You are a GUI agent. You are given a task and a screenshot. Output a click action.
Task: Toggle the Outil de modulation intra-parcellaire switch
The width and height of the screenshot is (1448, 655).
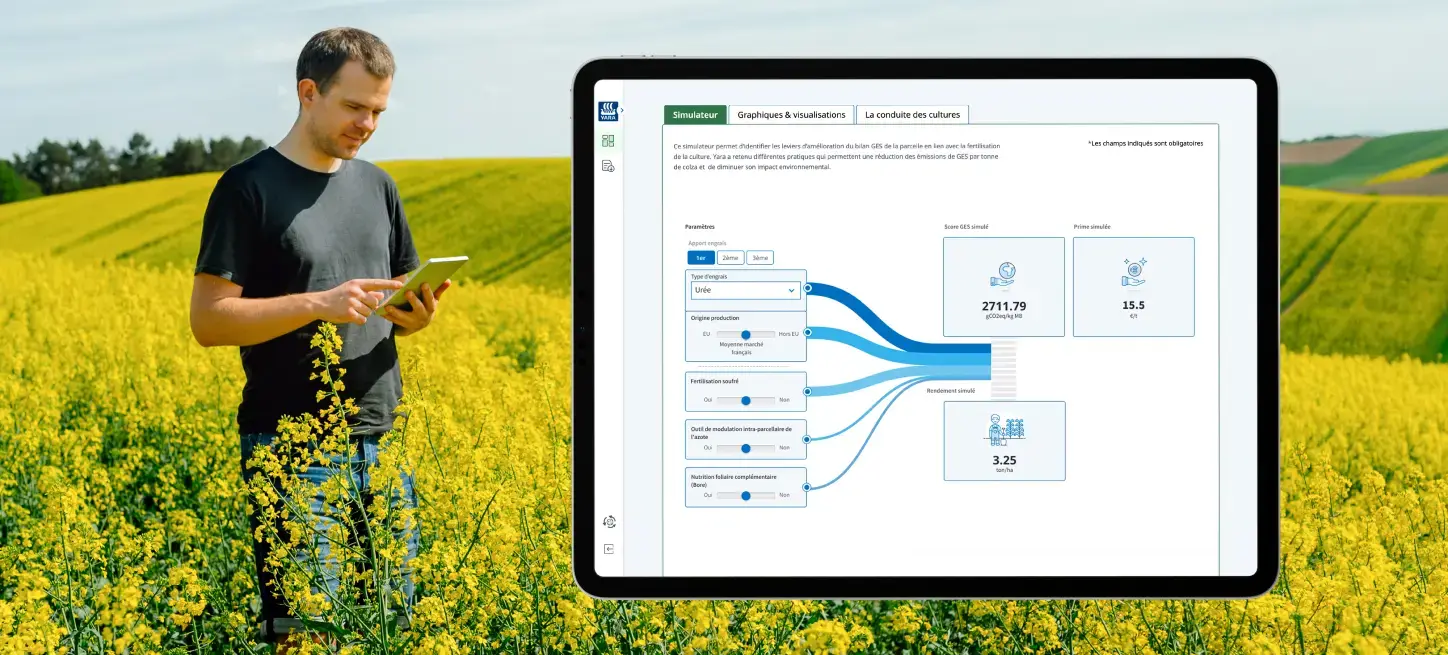tap(746, 448)
